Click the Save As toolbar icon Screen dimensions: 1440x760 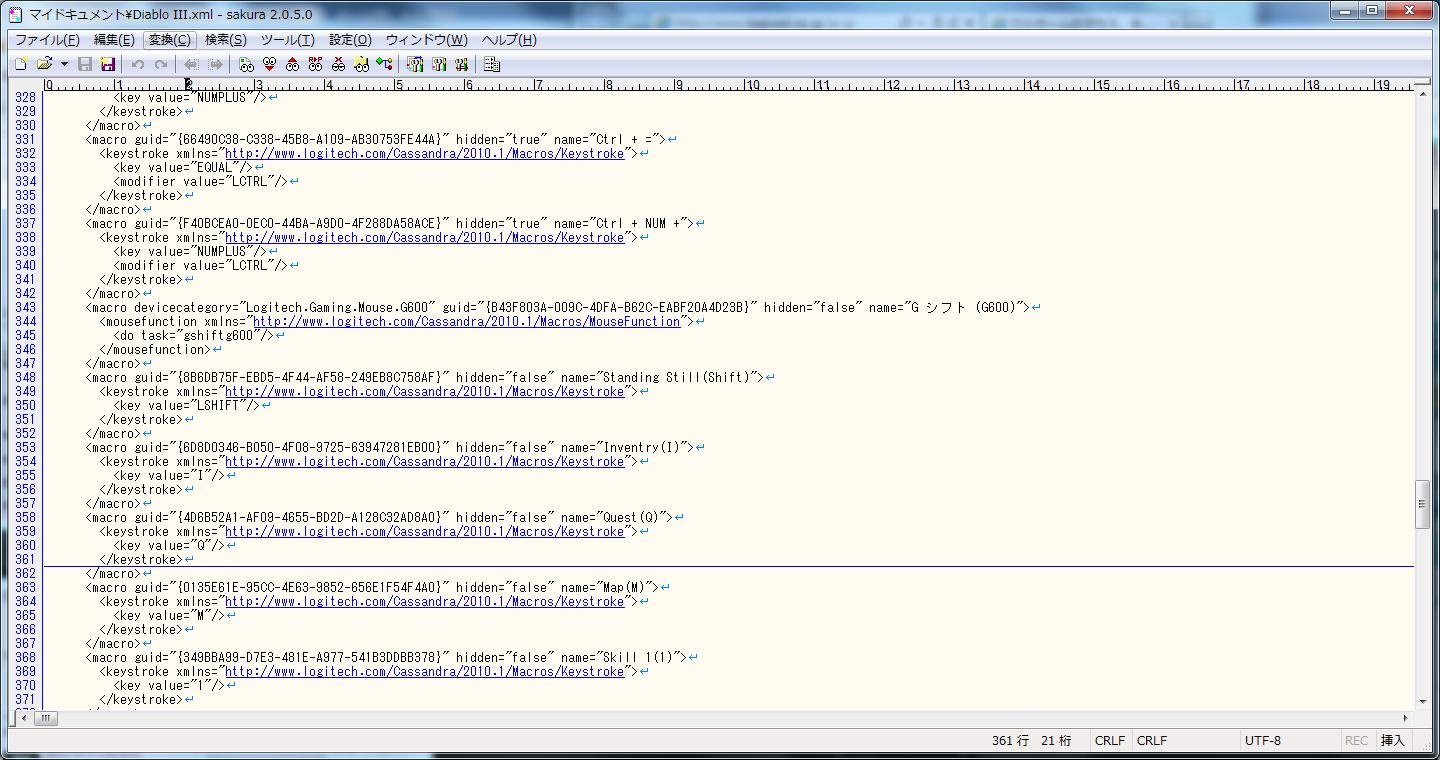[x=107, y=65]
